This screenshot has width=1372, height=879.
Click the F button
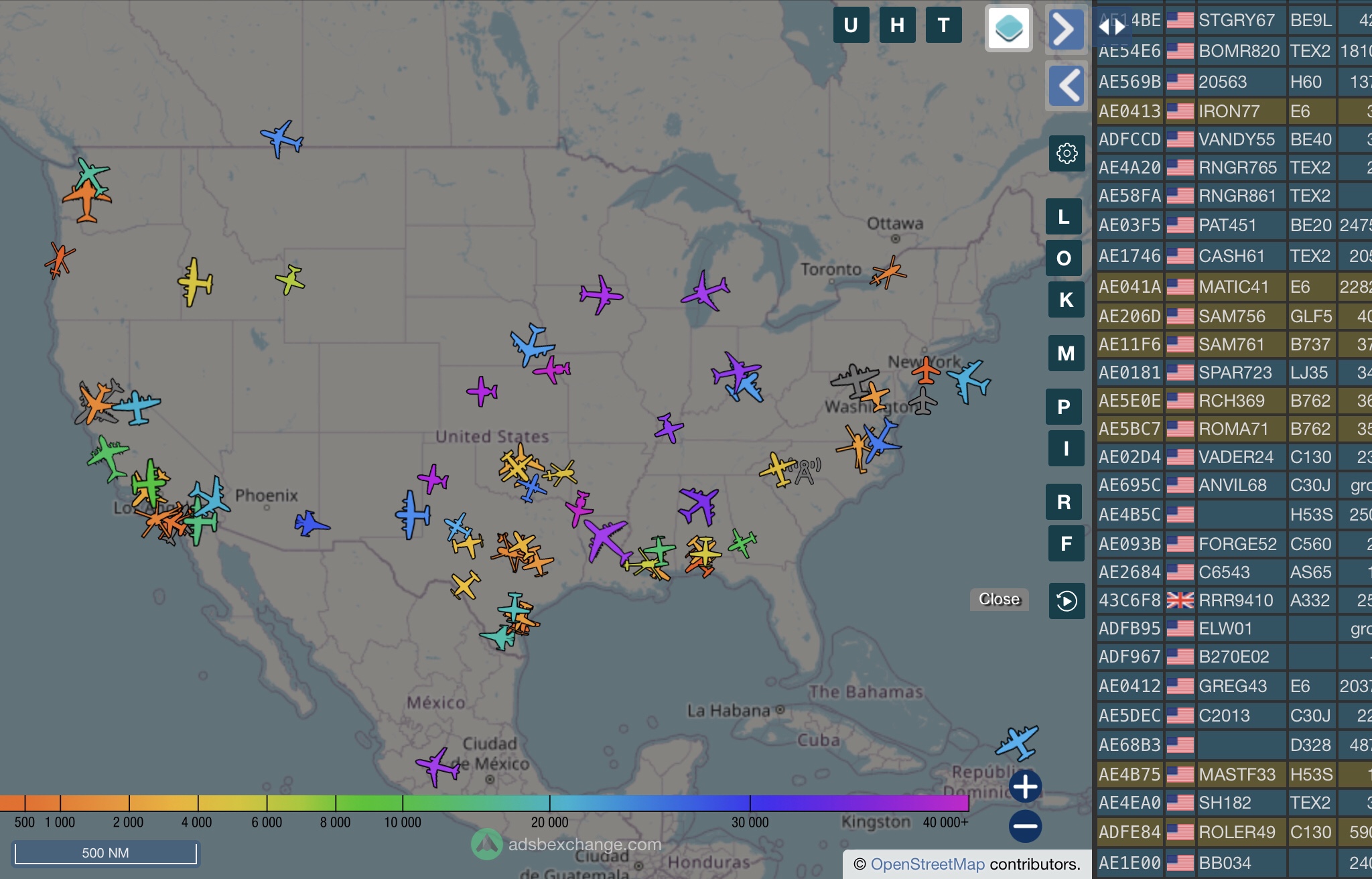[1067, 543]
